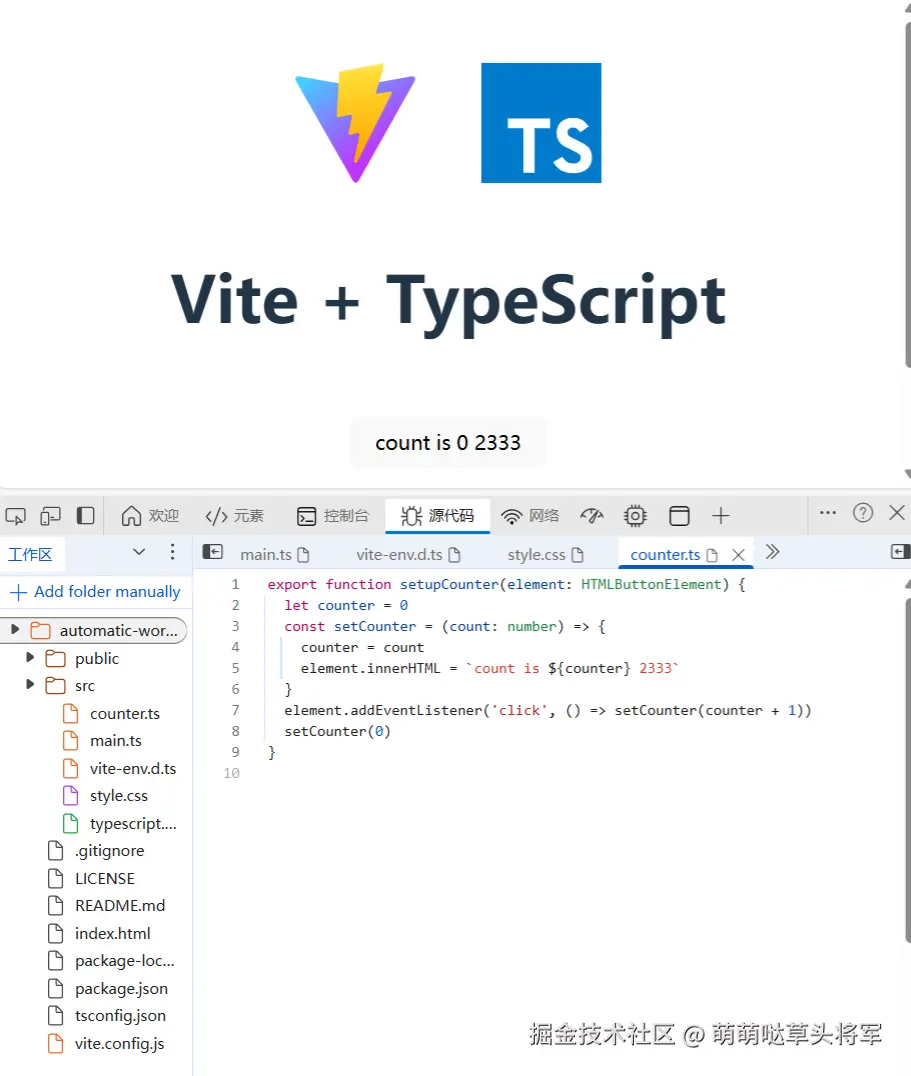
Task: Activate the inspect element picker icon
Action: 16,515
